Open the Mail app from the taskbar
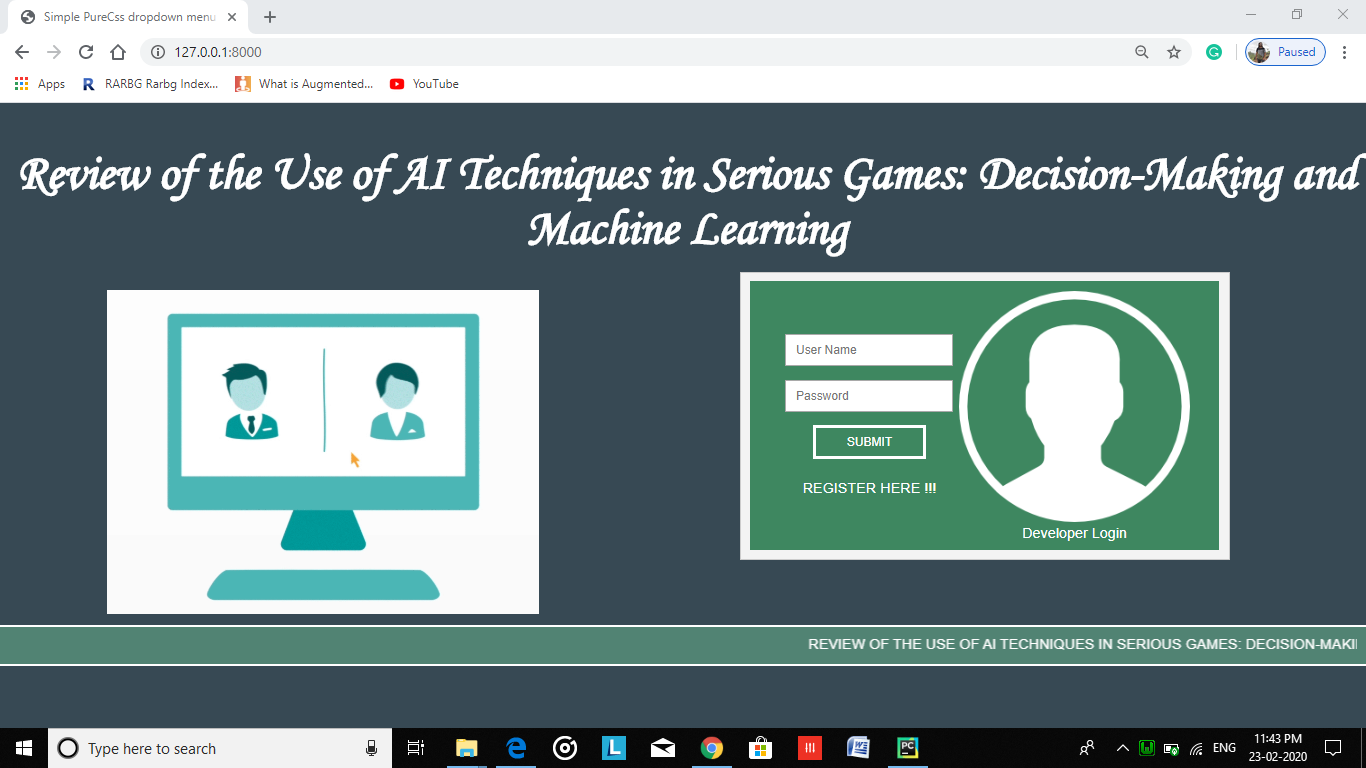The image size is (1366, 768). point(662,748)
